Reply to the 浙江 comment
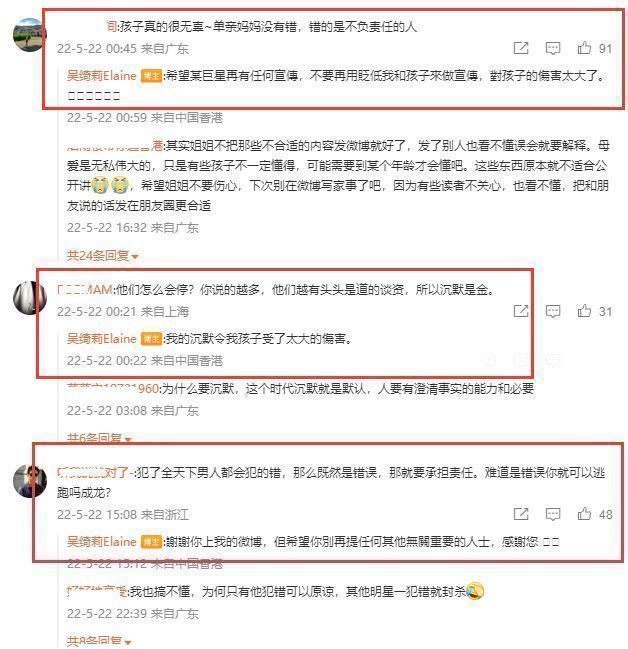Viewport: 628px width, 649px height. 553,514
